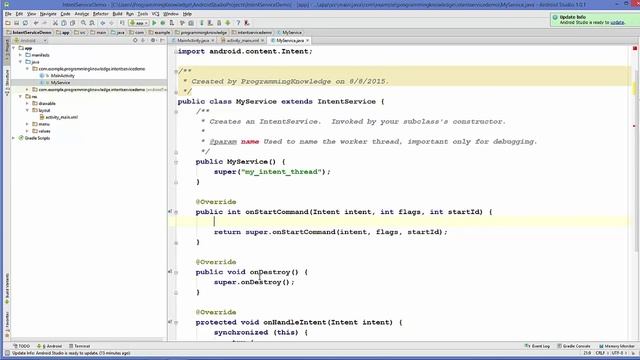The image size is (640, 360).
Task: Open the app run configuration dropdown
Action: pos(138,23)
